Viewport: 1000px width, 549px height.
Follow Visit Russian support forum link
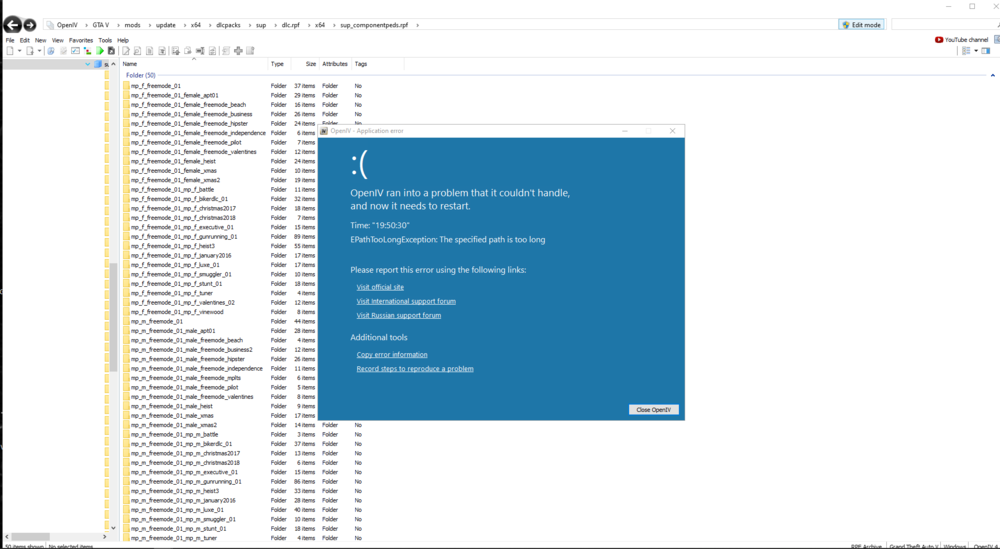(x=399, y=315)
